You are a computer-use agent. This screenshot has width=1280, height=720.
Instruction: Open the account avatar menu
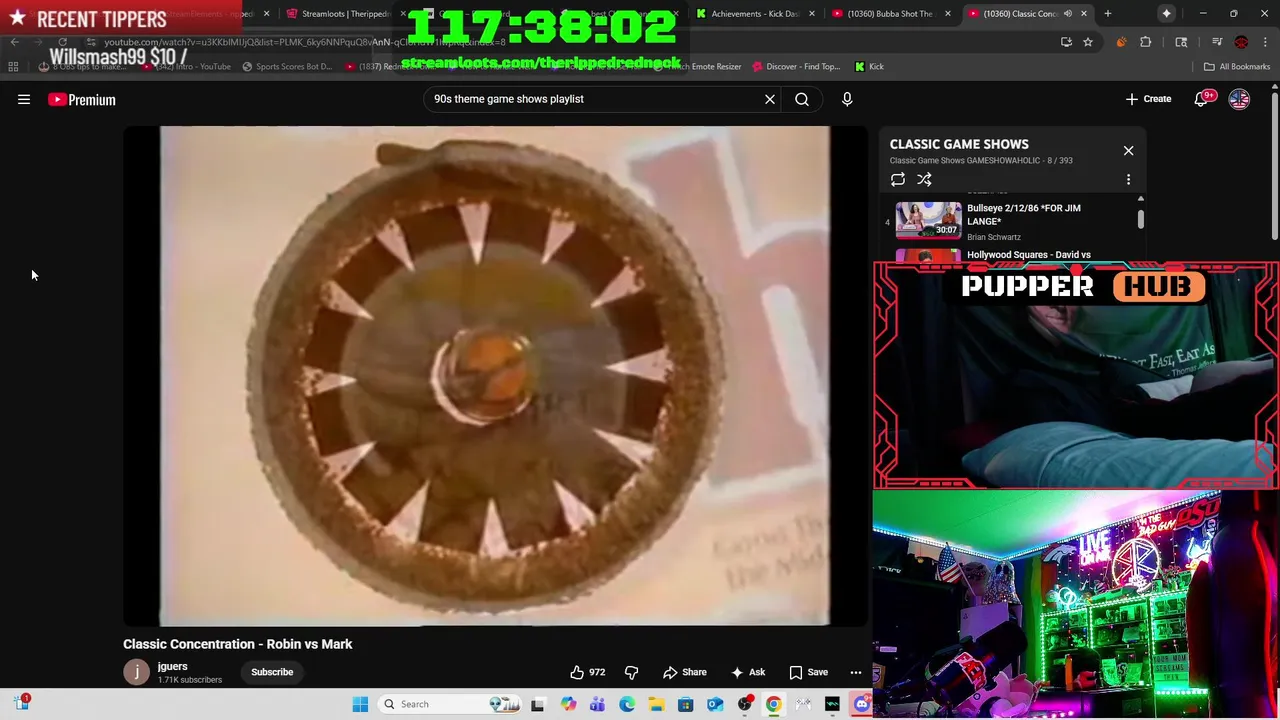(x=1239, y=99)
